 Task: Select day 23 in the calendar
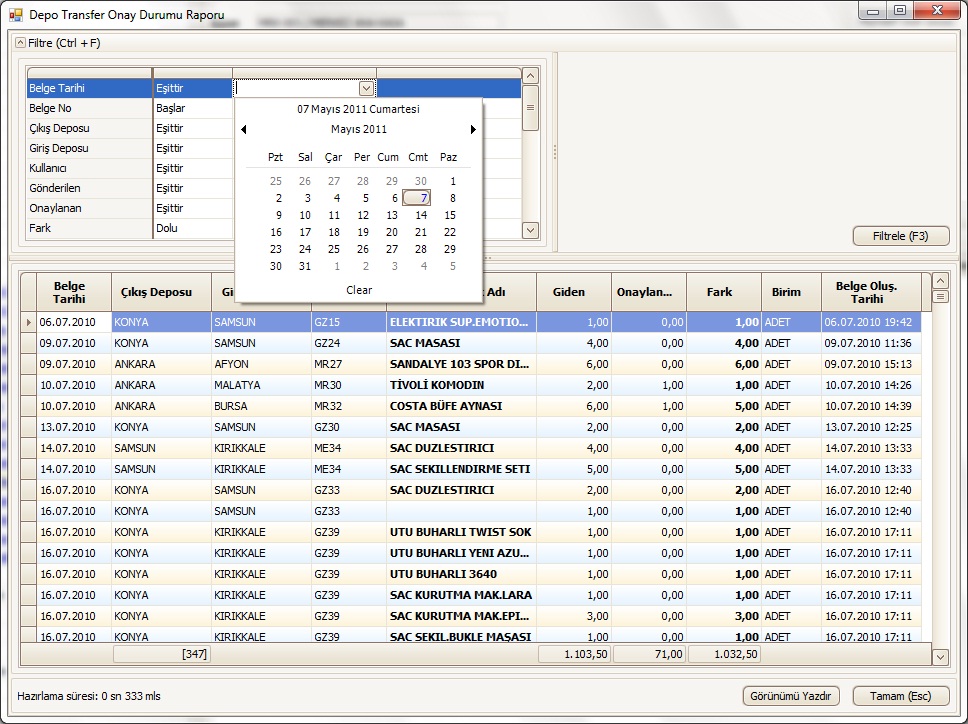click(x=276, y=249)
